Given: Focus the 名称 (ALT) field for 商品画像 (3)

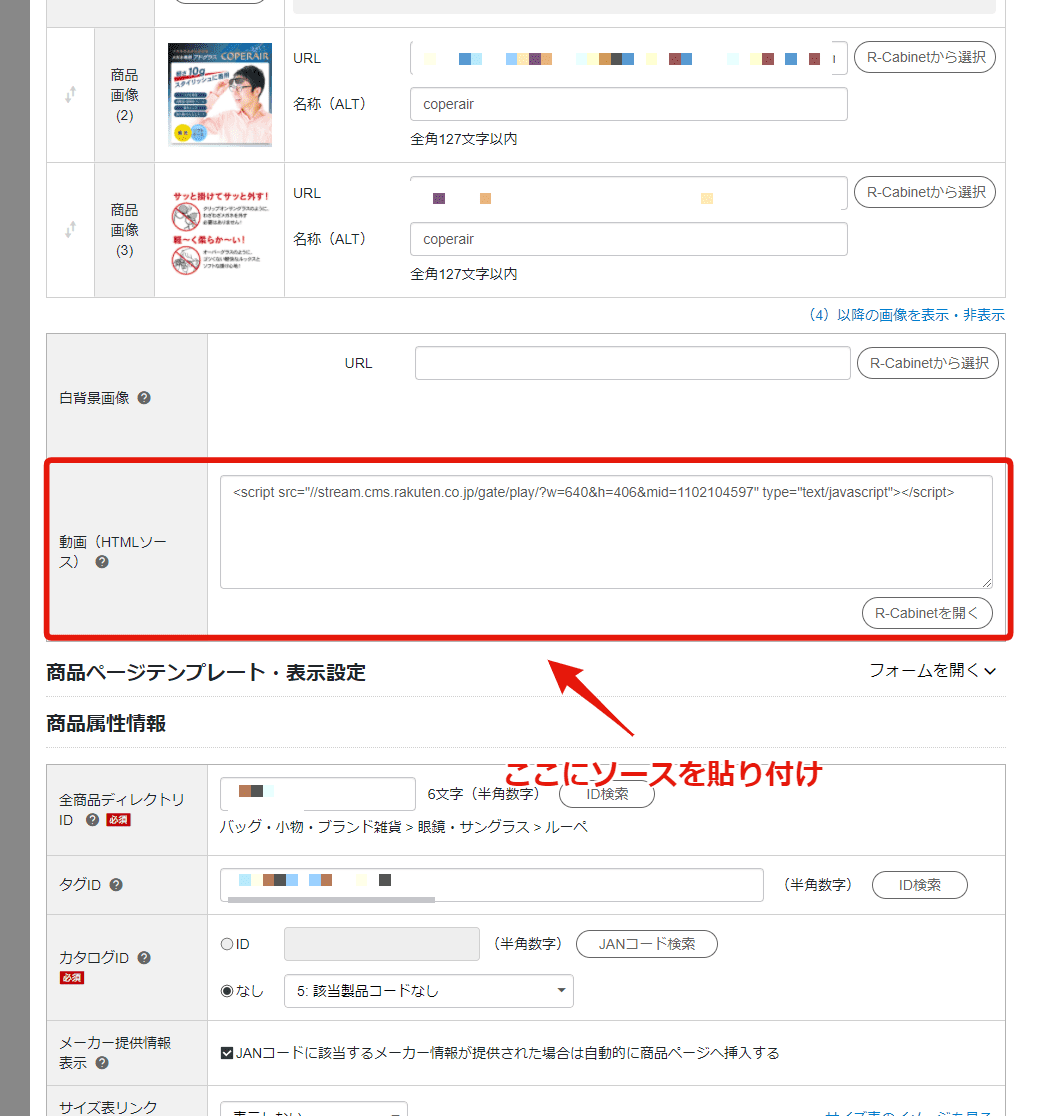Looking at the screenshot, I should point(628,239).
